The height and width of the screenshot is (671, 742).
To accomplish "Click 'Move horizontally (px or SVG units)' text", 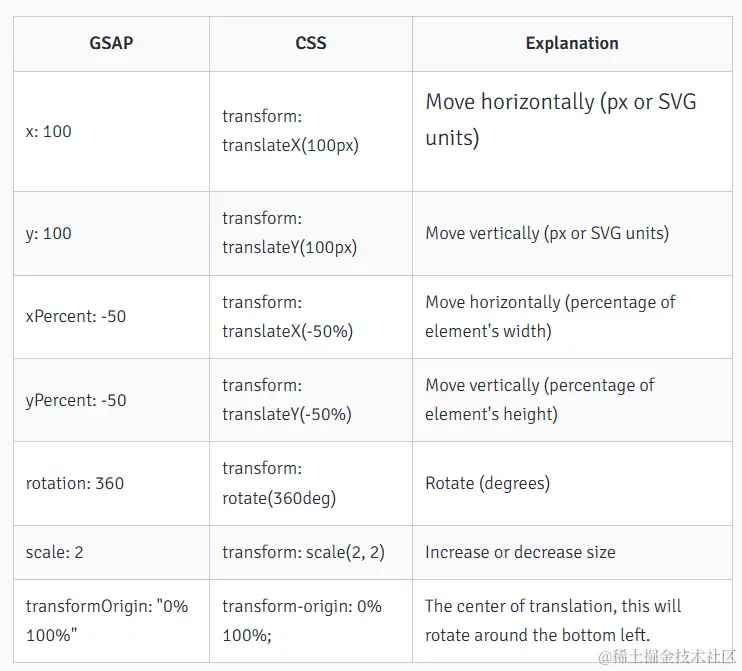I will click(561, 120).
